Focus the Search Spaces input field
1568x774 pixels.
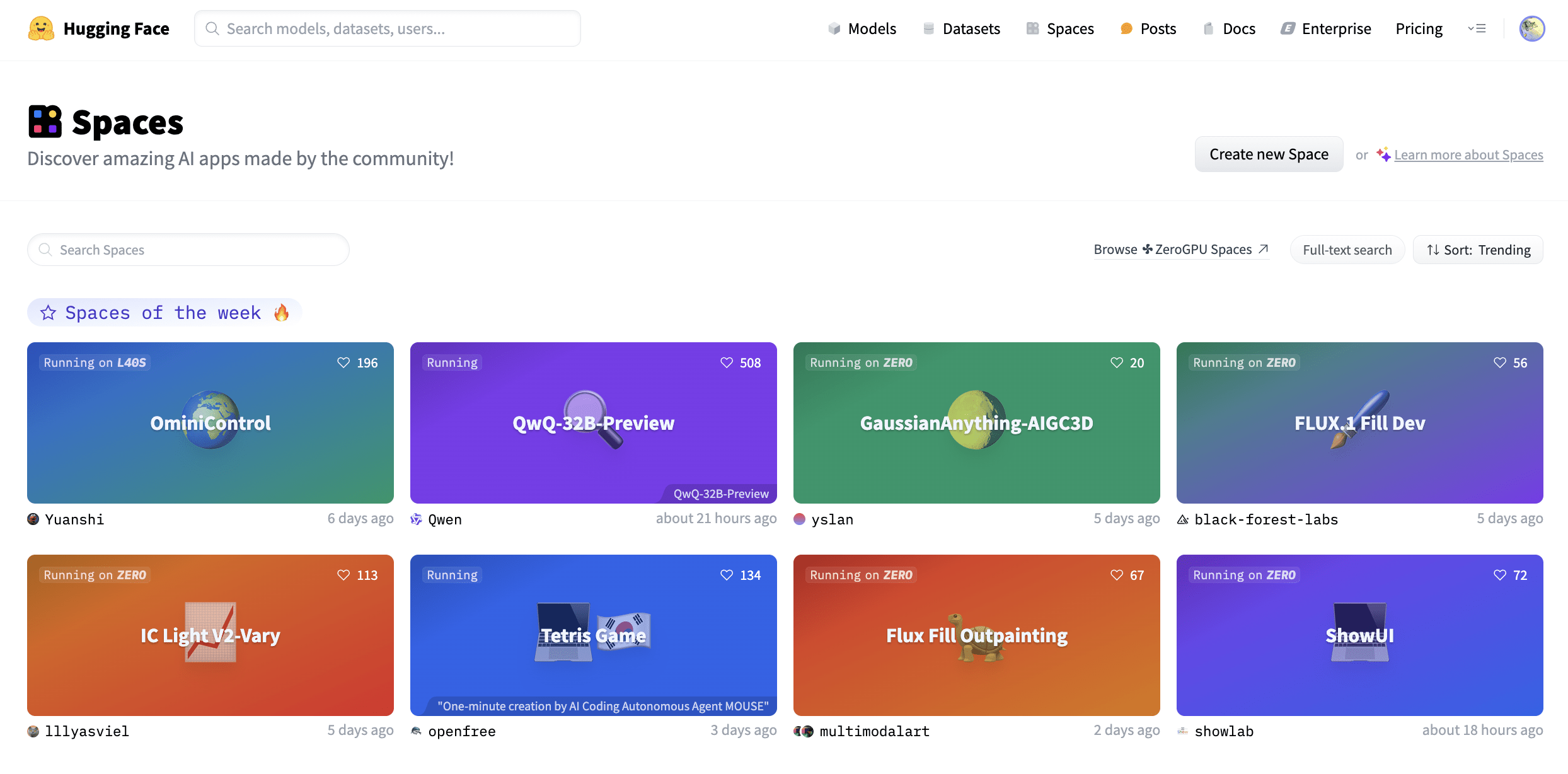pos(189,250)
